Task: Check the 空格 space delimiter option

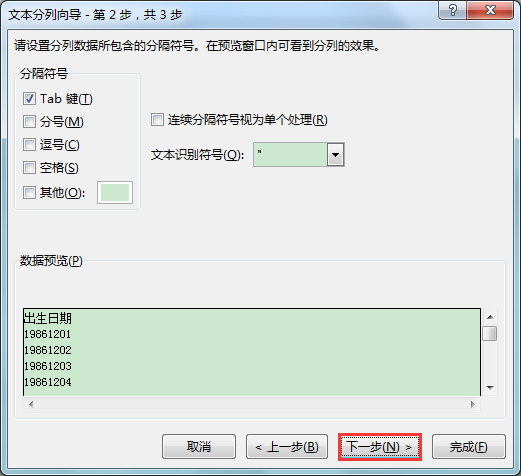Action: [x=29, y=168]
